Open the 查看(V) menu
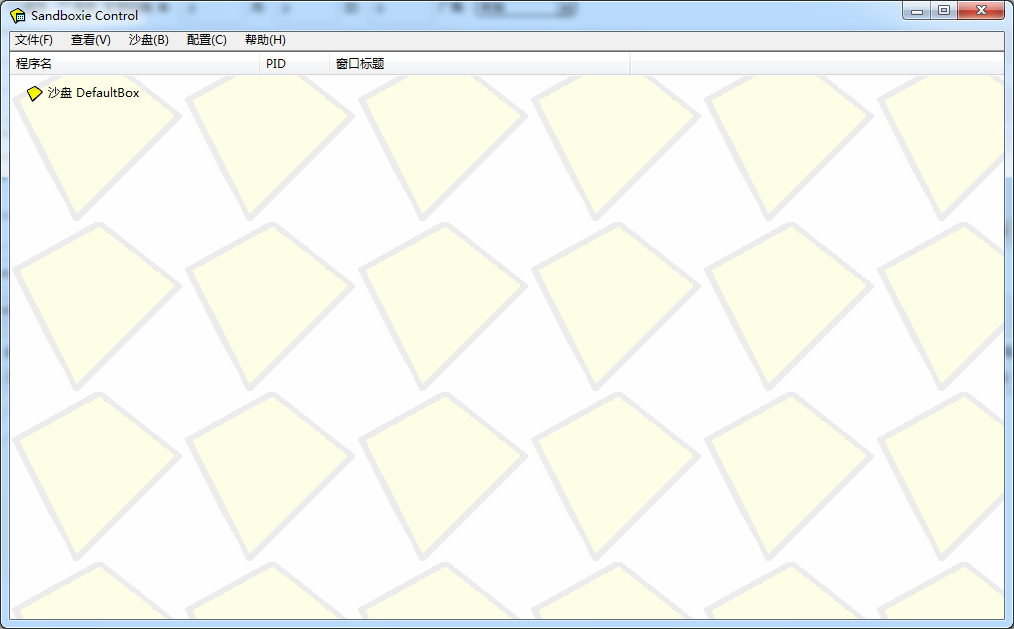Viewport: 1014px width, 629px height. pyautogui.click(x=91, y=40)
